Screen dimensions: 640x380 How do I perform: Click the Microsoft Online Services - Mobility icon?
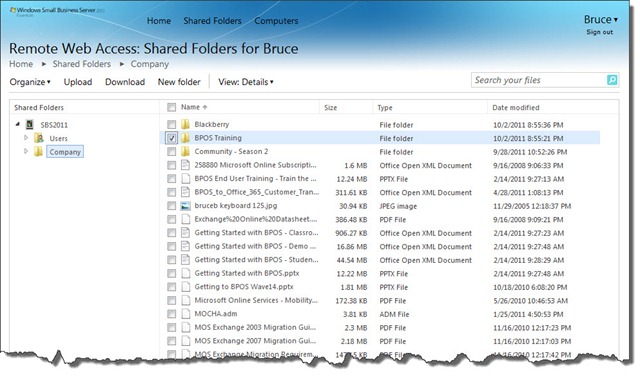point(185,300)
